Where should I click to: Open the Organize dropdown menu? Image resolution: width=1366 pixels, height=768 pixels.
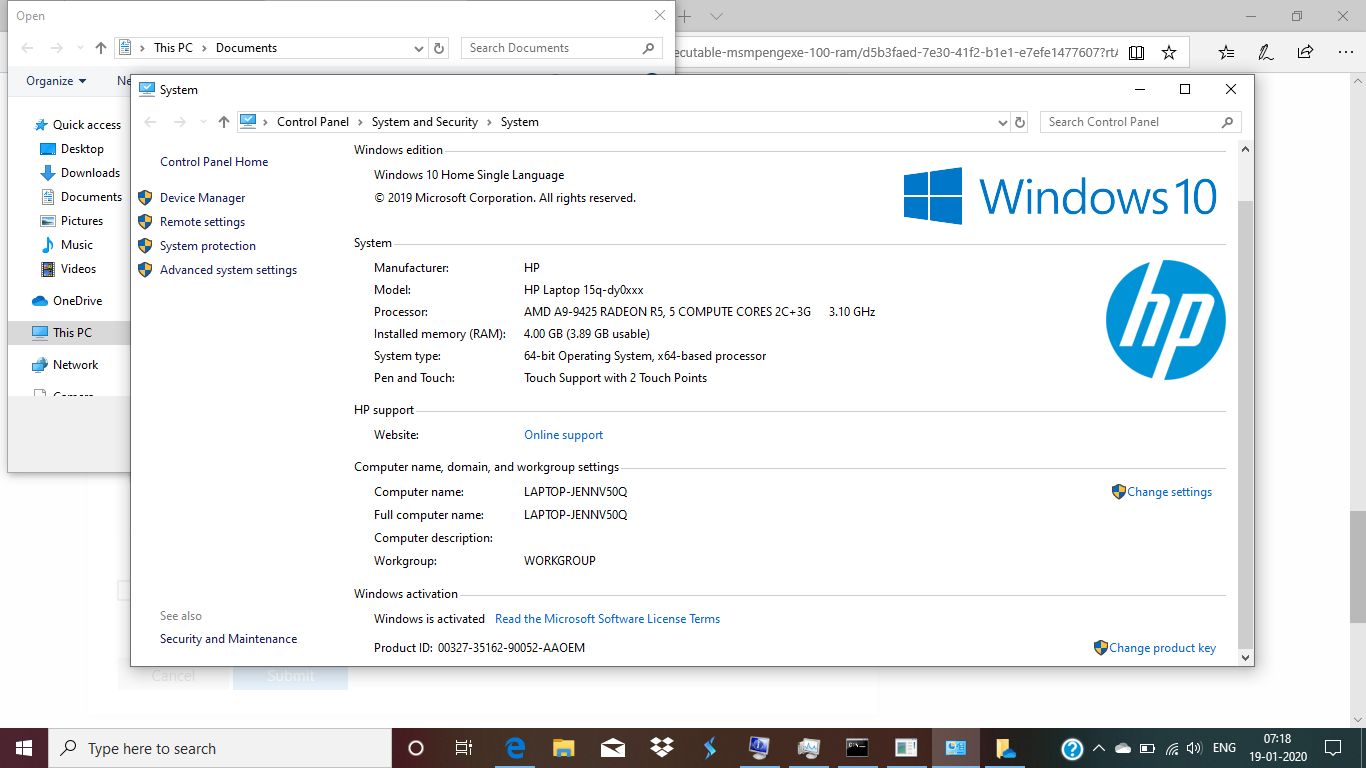[56, 81]
